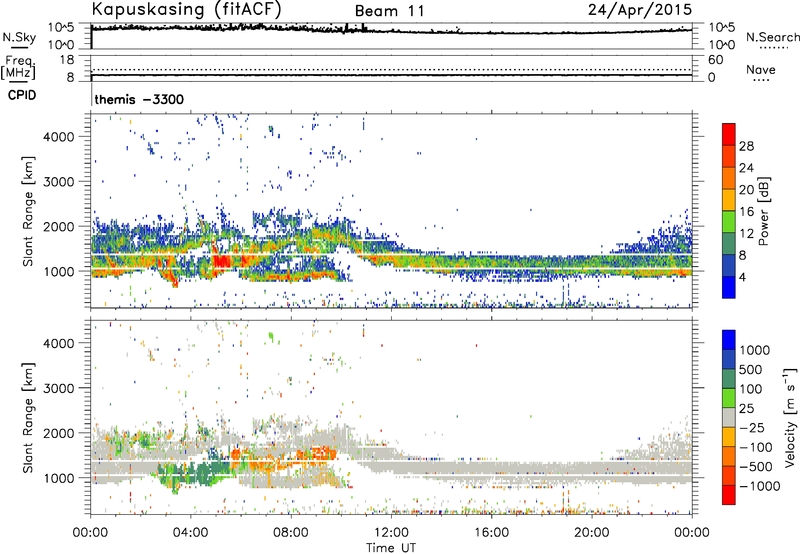Image resolution: width=800 pixels, height=554 pixels.
Task: Click the "4" Power colorbar label
Action: click(x=742, y=277)
